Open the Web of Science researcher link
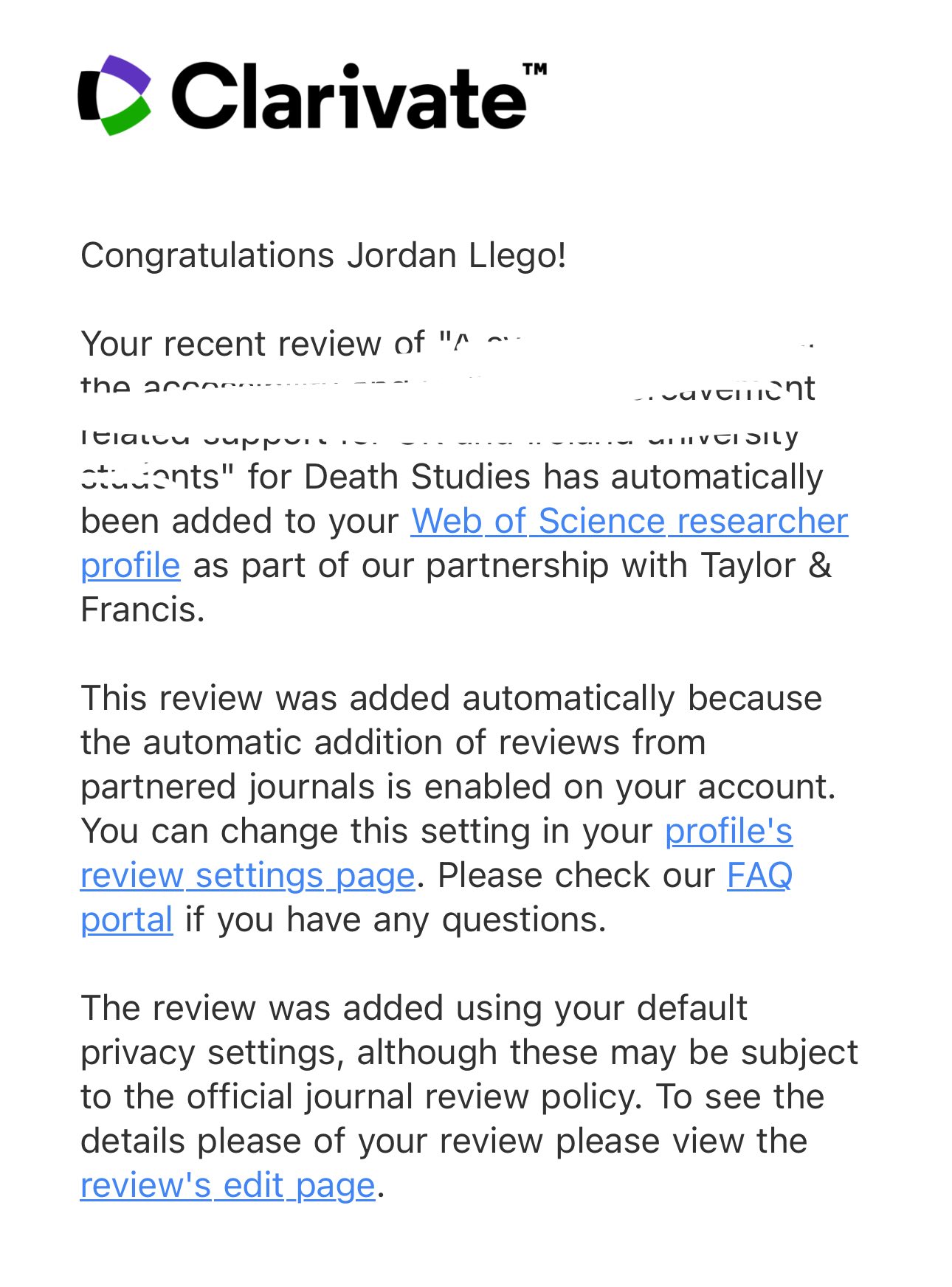The height and width of the screenshot is (1287, 952). click(x=629, y=521)
